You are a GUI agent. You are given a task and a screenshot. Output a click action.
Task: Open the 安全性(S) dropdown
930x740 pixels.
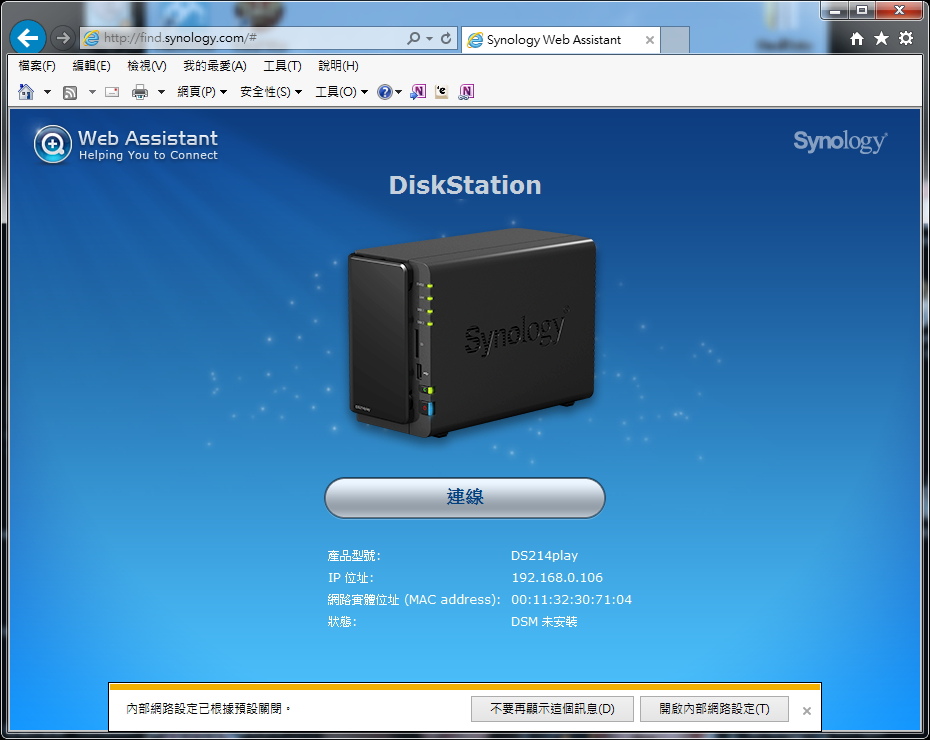271,92
